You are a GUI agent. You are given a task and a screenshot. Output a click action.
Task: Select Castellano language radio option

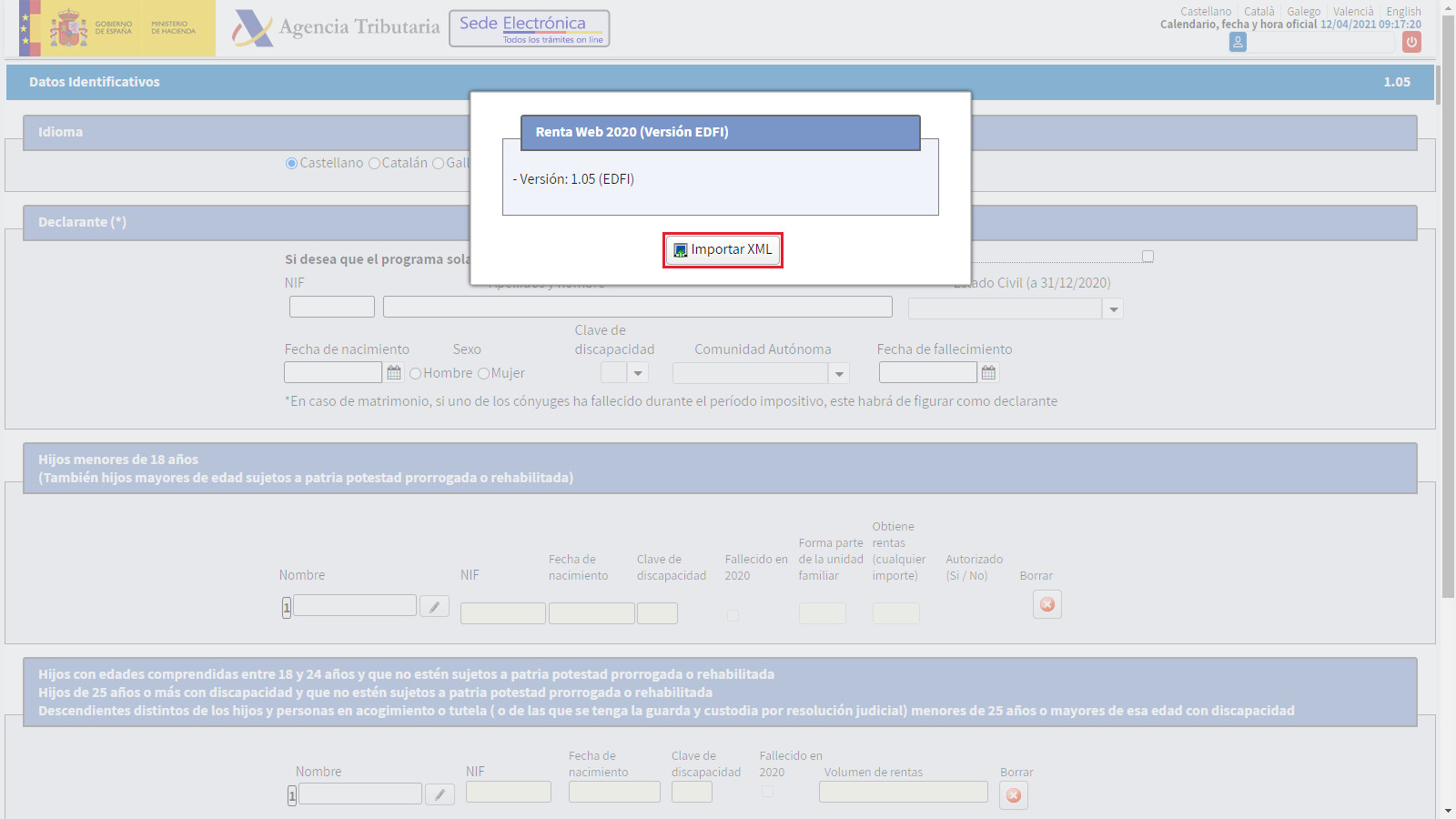coord(291,163)
